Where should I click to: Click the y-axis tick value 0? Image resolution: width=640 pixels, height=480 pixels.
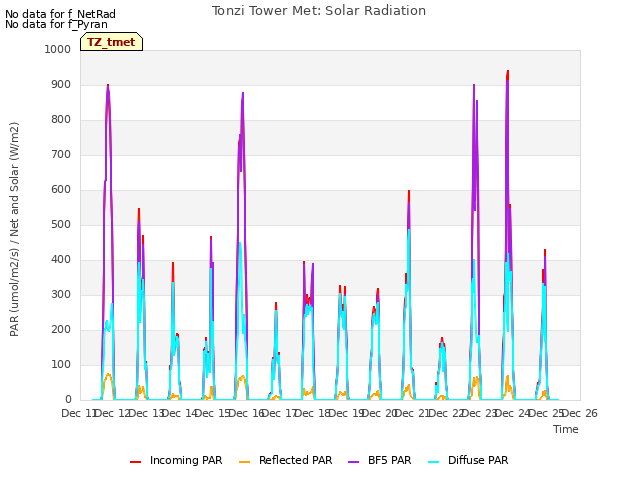(68, 400)
